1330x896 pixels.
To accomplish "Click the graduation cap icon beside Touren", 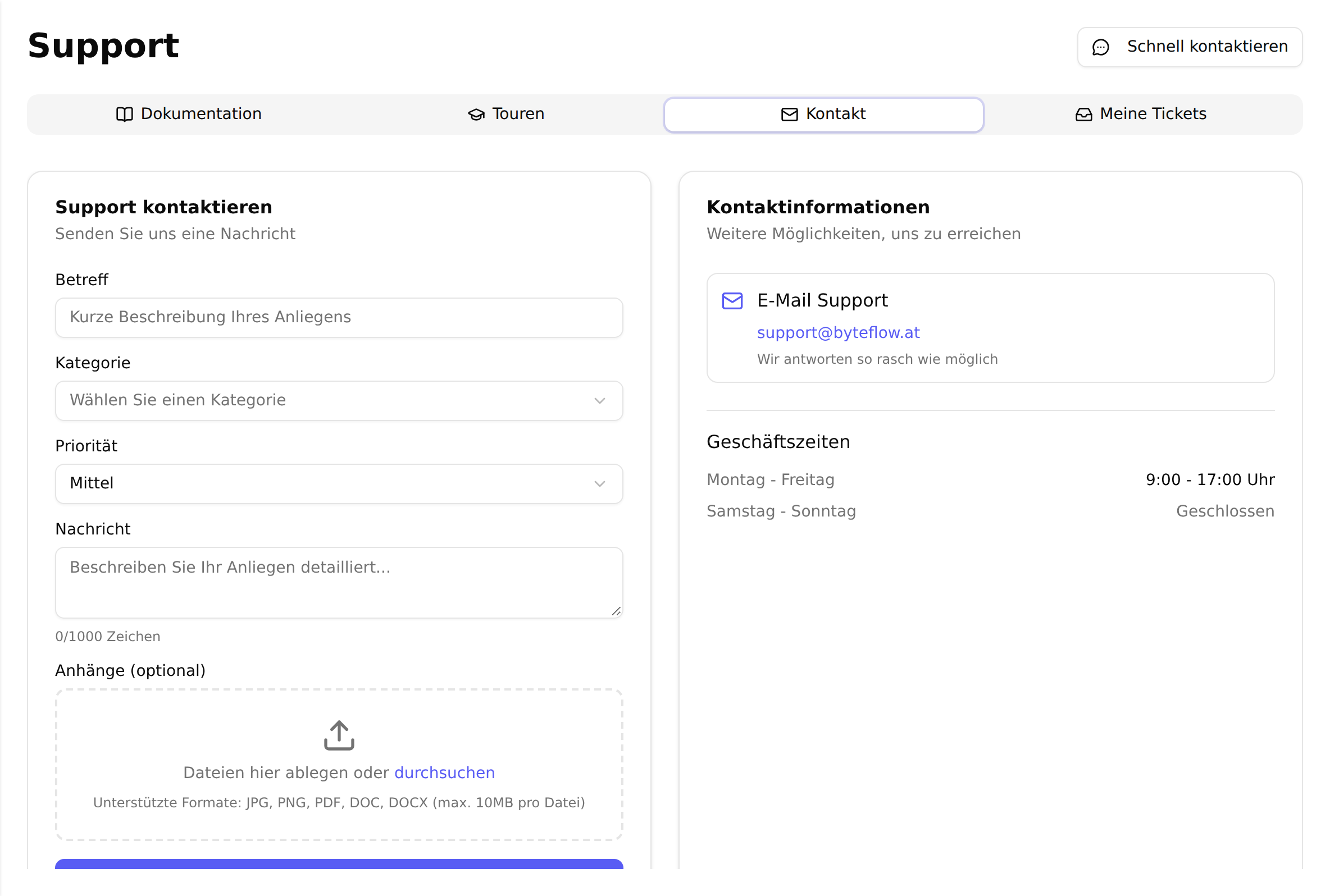I will click(476, 115).
